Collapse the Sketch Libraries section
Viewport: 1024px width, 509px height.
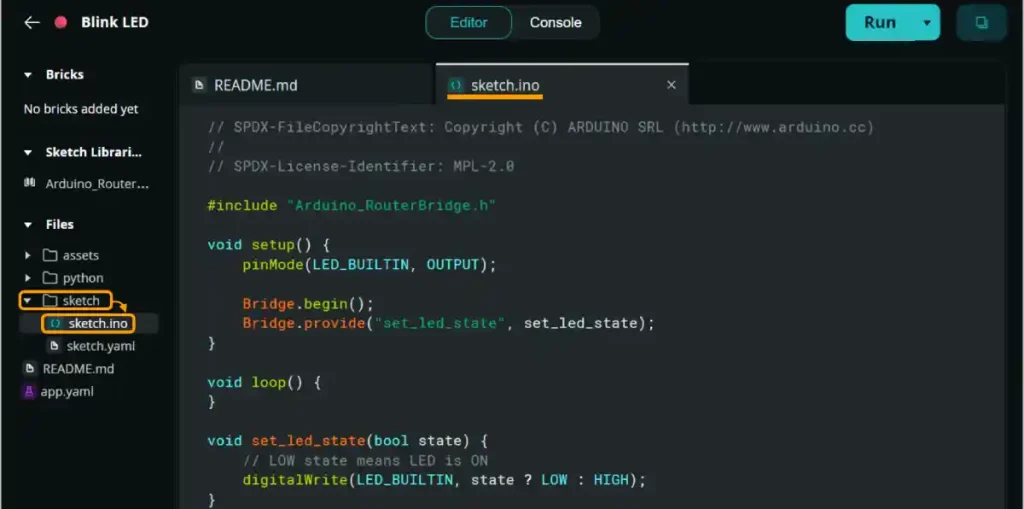27,153
